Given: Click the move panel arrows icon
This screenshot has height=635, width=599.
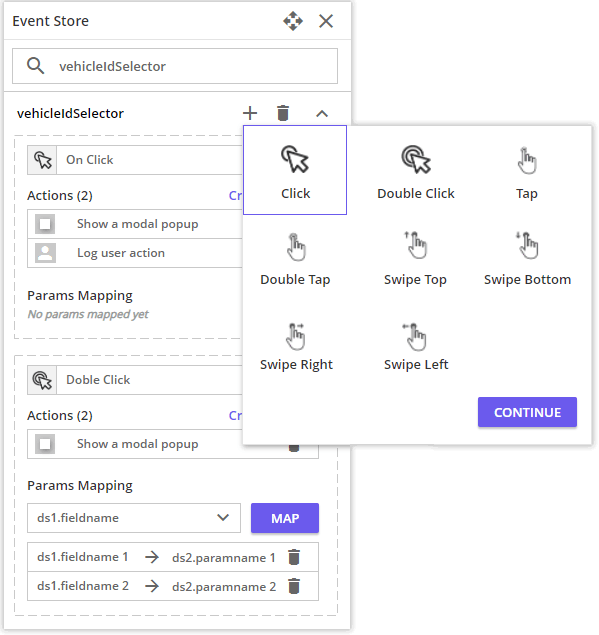Looking at the screenshot, I should 293,21.
